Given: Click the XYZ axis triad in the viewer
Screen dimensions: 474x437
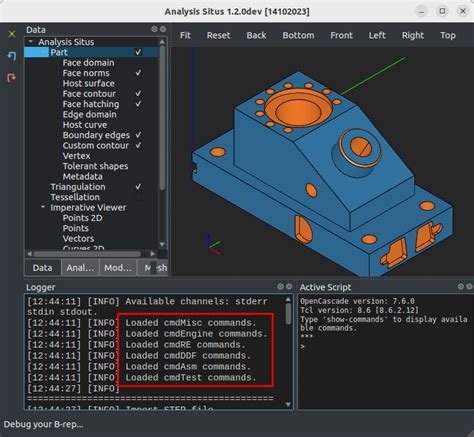Looking at the screenshot, I should [x=213, y=245].
